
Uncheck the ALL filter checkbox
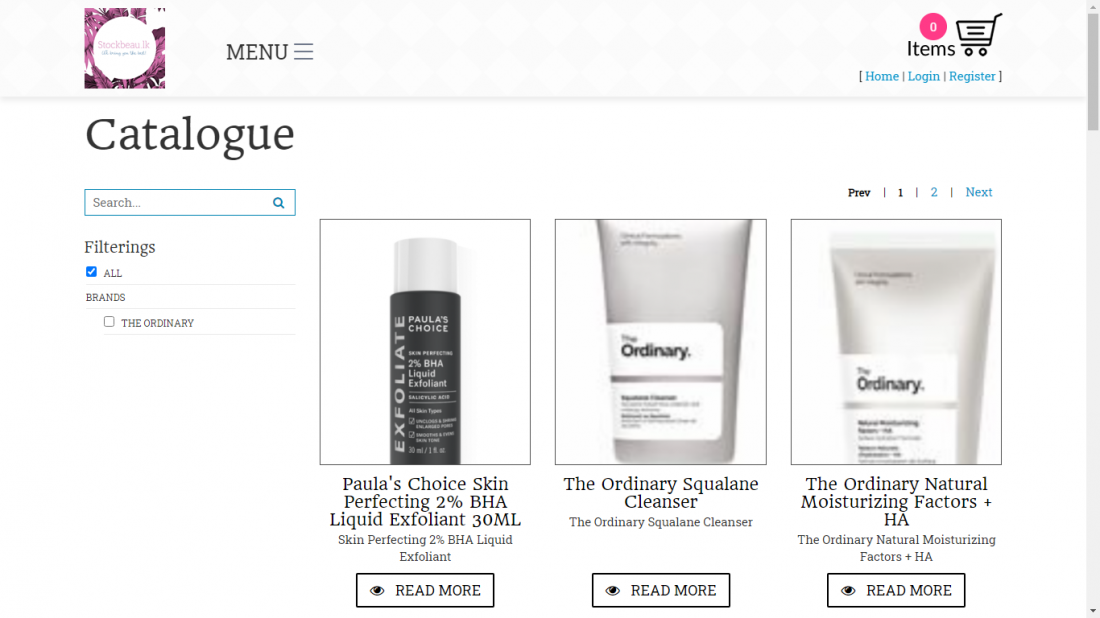(91, 271)
